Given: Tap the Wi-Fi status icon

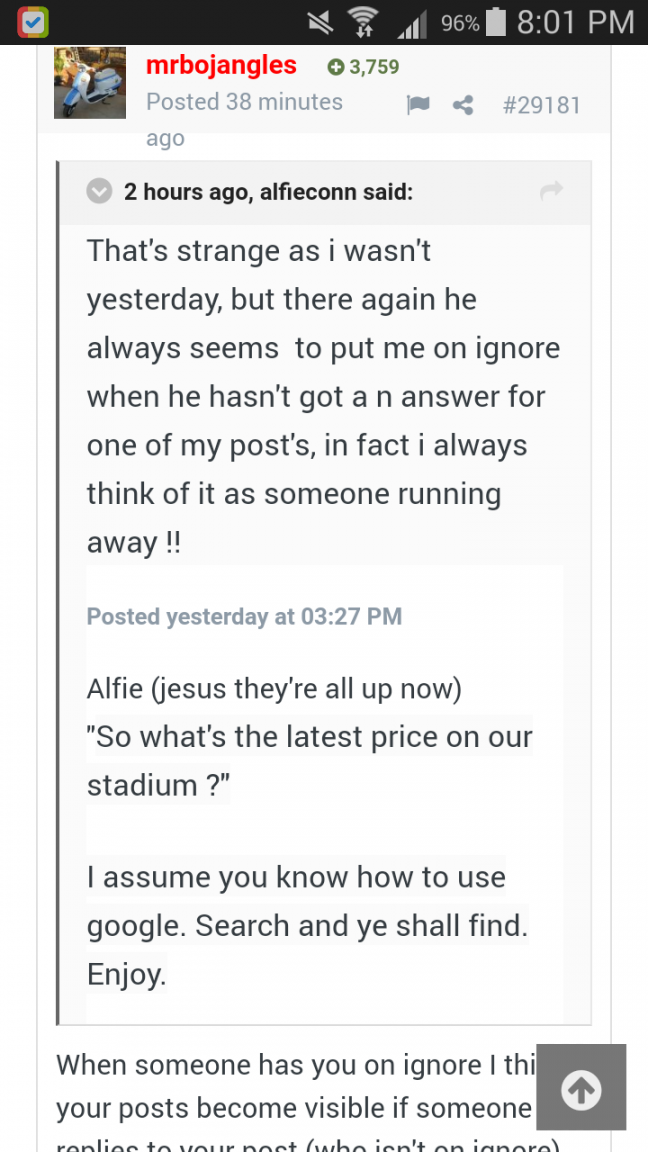Looking at the screenshot, I should [x=360, y=20].
